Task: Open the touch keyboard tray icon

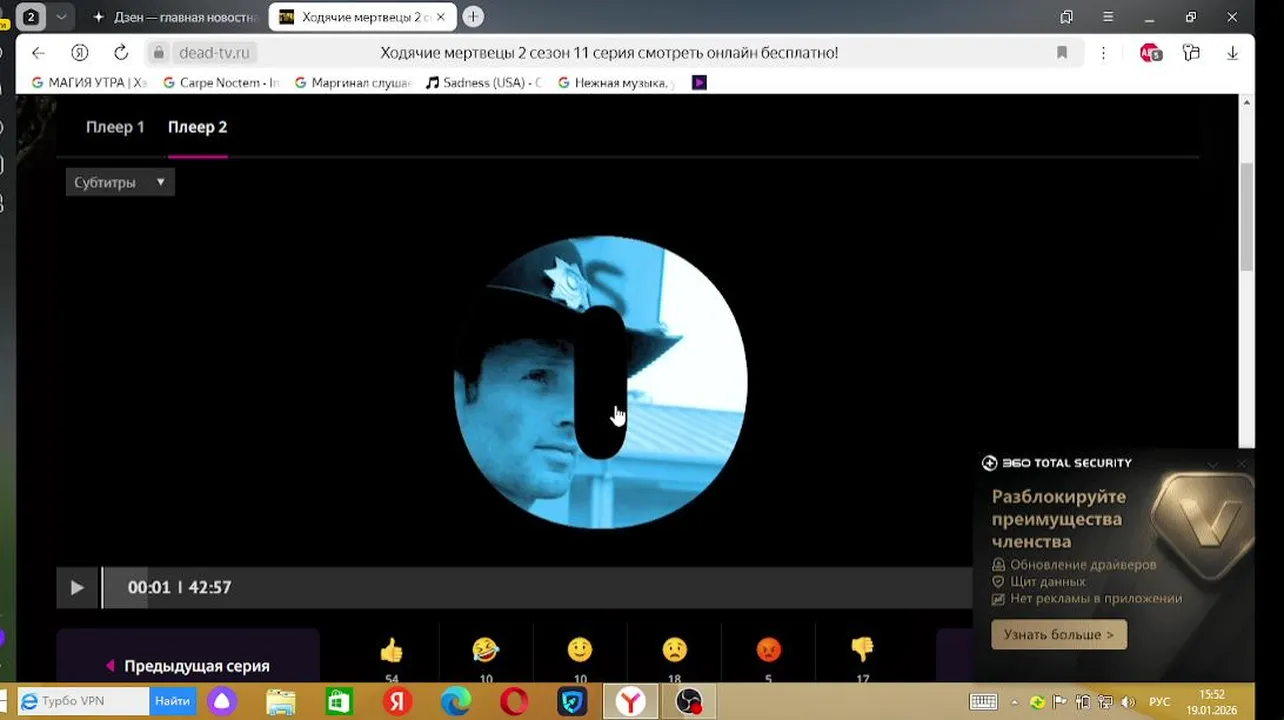Action: tap(983, 702)
